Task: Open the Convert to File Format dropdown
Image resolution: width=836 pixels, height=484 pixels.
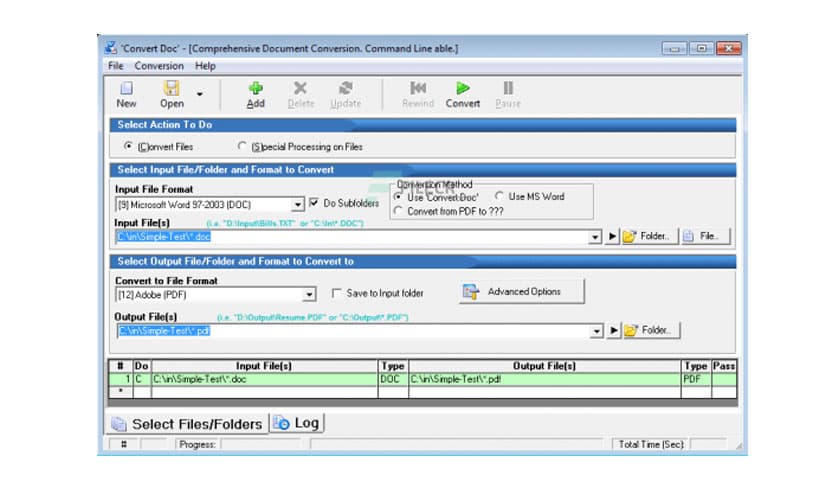Action: click(309, 295)
